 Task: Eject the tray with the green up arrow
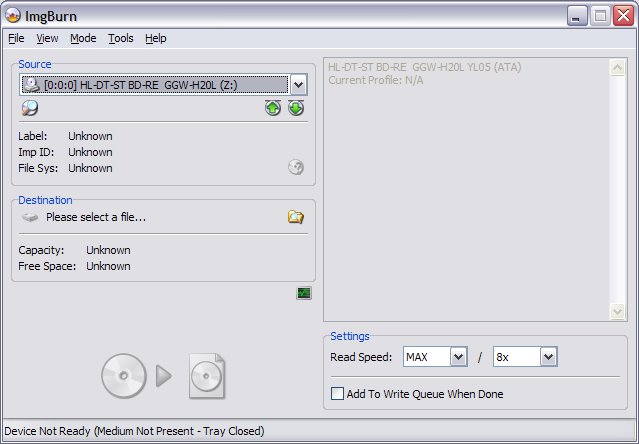pos(273,108)
